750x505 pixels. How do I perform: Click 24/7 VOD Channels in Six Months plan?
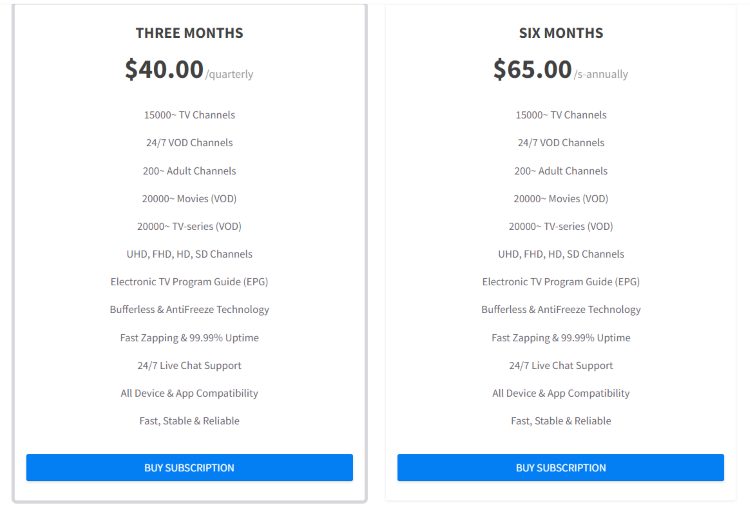[x=561, y=143]
